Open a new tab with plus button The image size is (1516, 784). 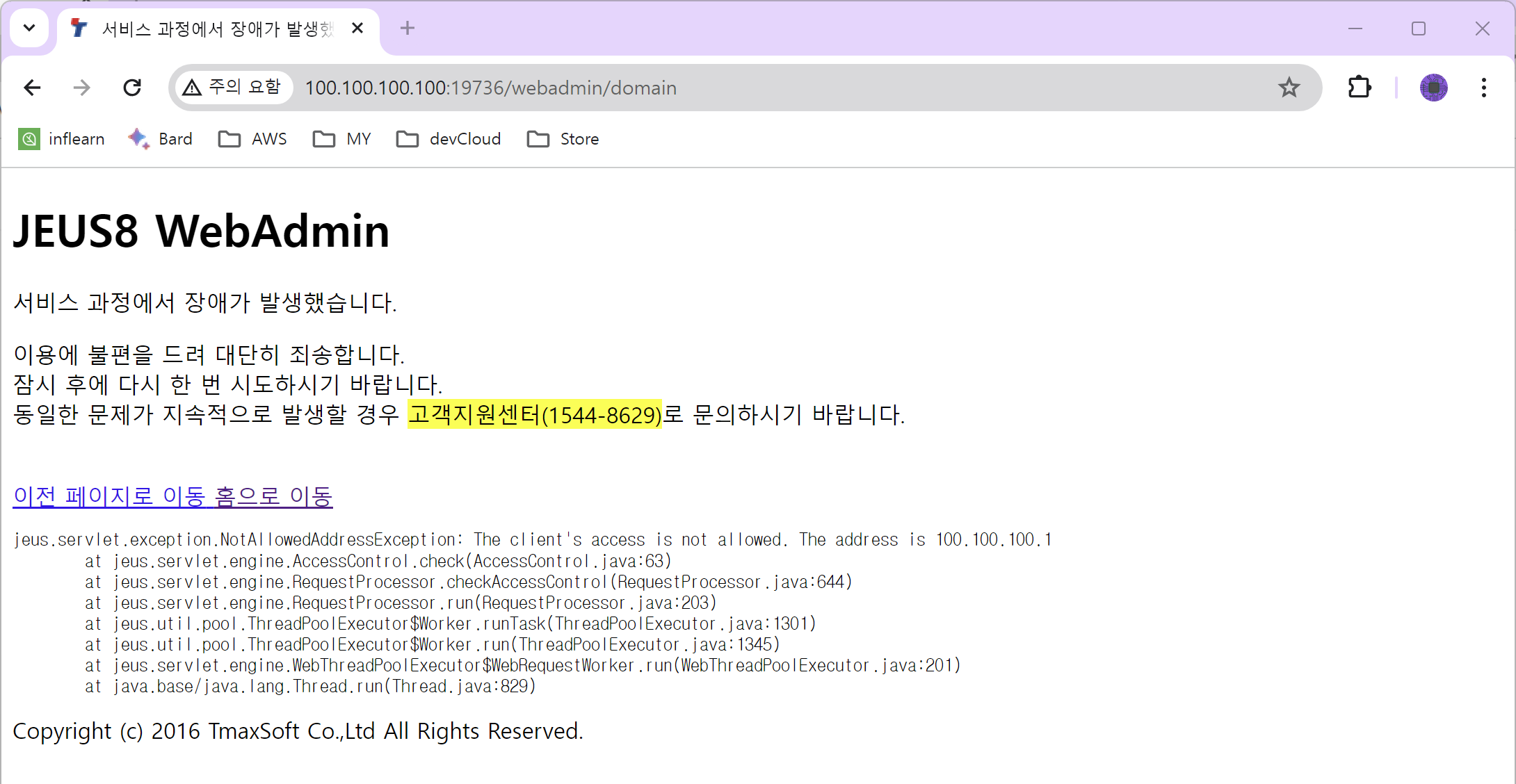tap(408, 28)
